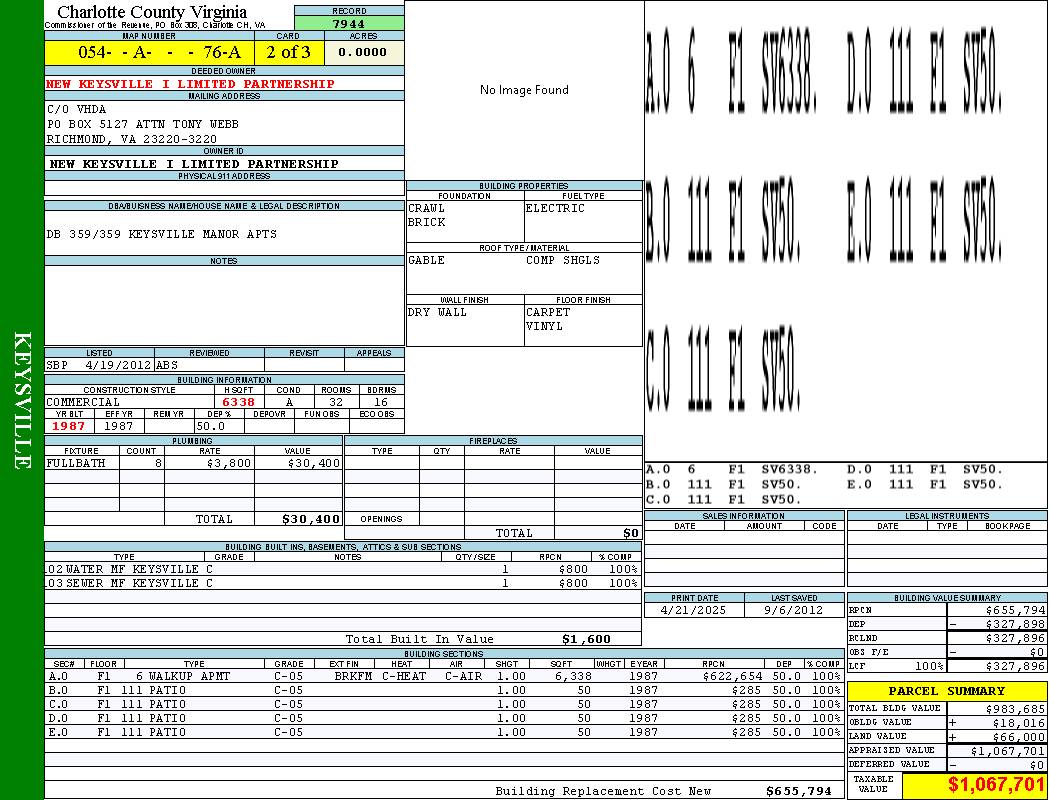The height and width of the screenshot is (800, 1050).
Task: Click the large sketch label "A.0 6 F1 SV6338."
Action: click(x=731, y=71)
